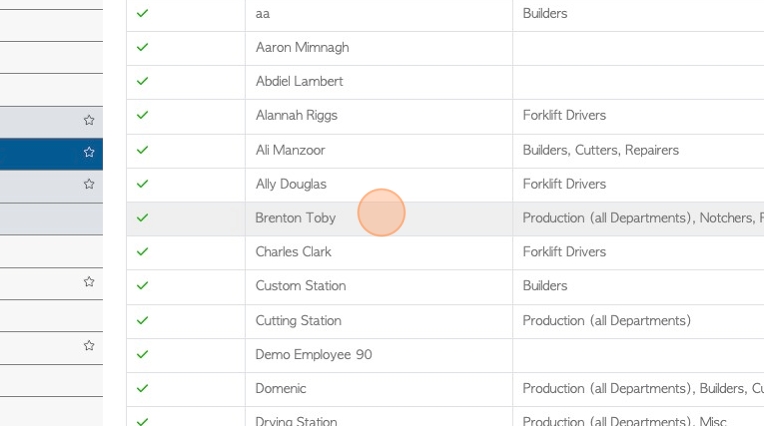
Task: Click the green checkmark beside Cutting Station
Action: (x=142, y=320)
